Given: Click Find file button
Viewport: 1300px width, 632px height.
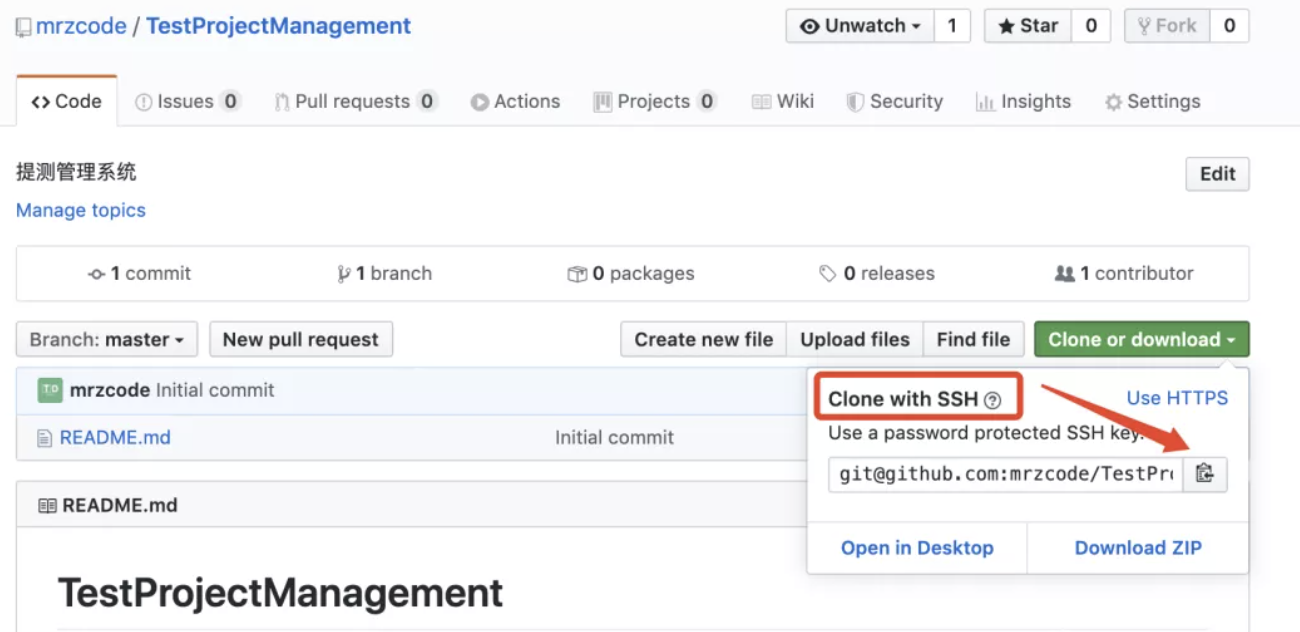Looking at the screenshot, I should coord(973,339).
